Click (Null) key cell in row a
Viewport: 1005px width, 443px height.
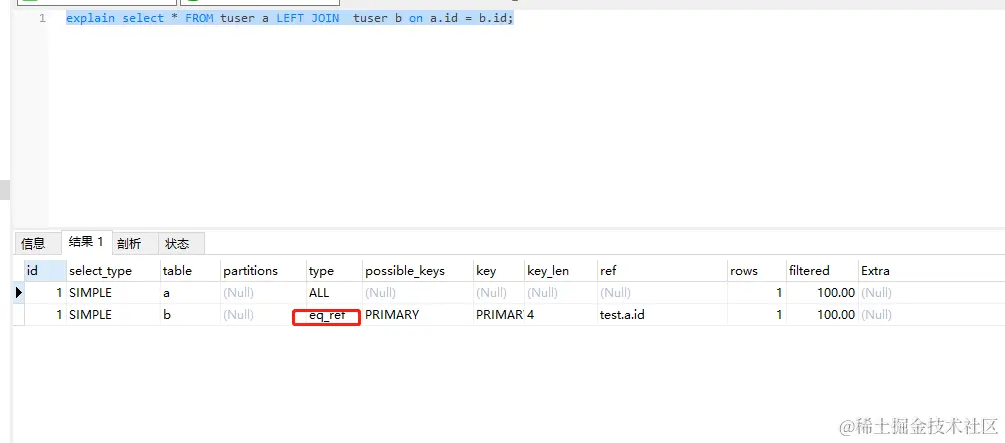pos(499,293)
